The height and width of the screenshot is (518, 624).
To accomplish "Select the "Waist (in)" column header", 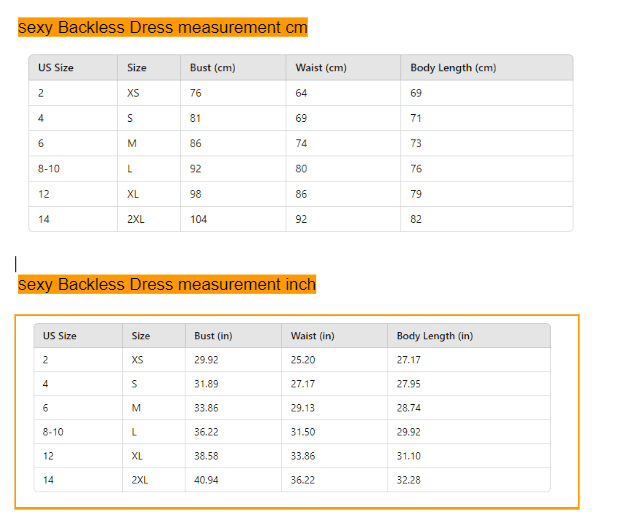I will tap(312, 336).
